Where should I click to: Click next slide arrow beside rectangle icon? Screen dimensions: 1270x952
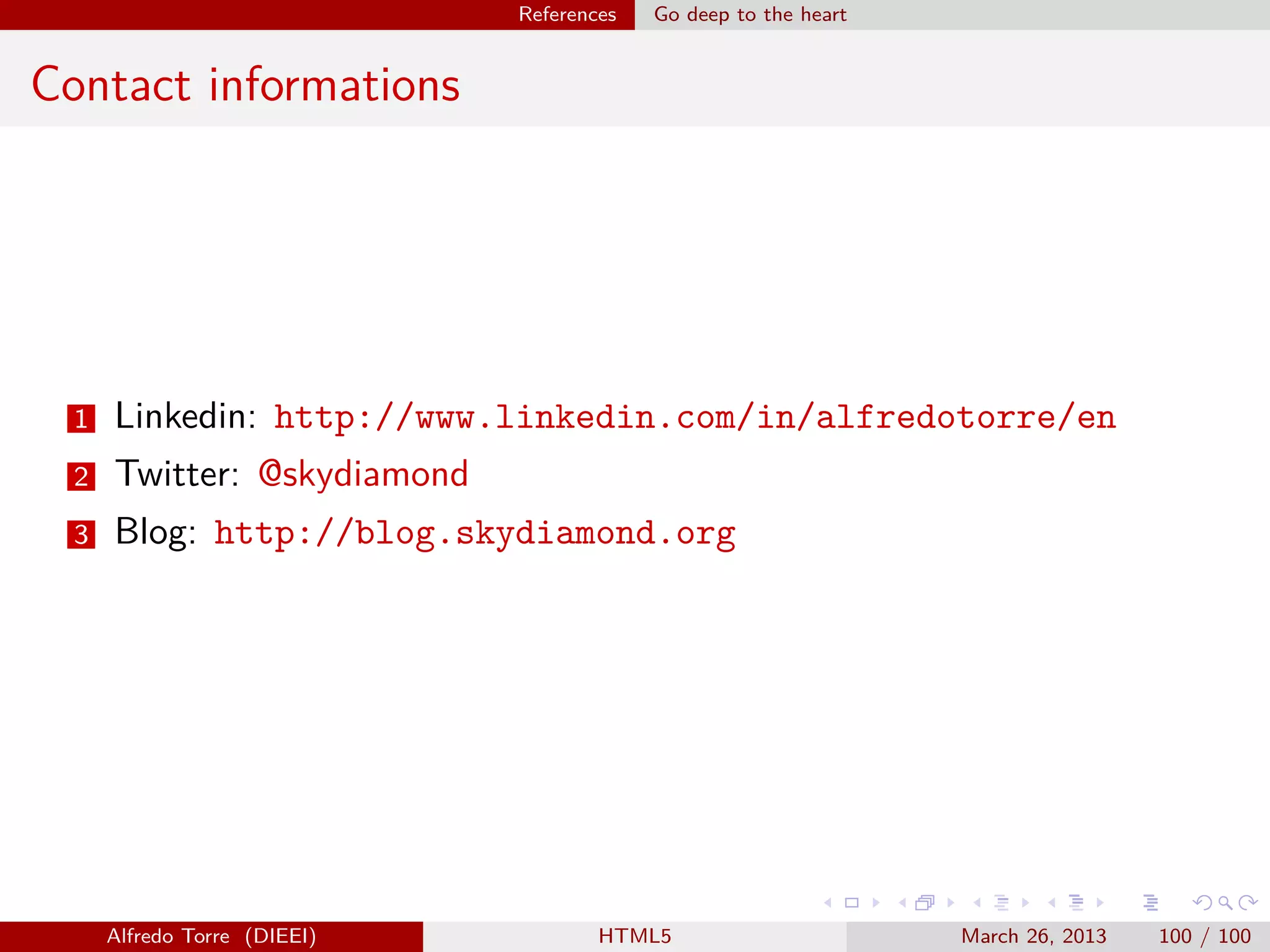[x=876, y=902]
